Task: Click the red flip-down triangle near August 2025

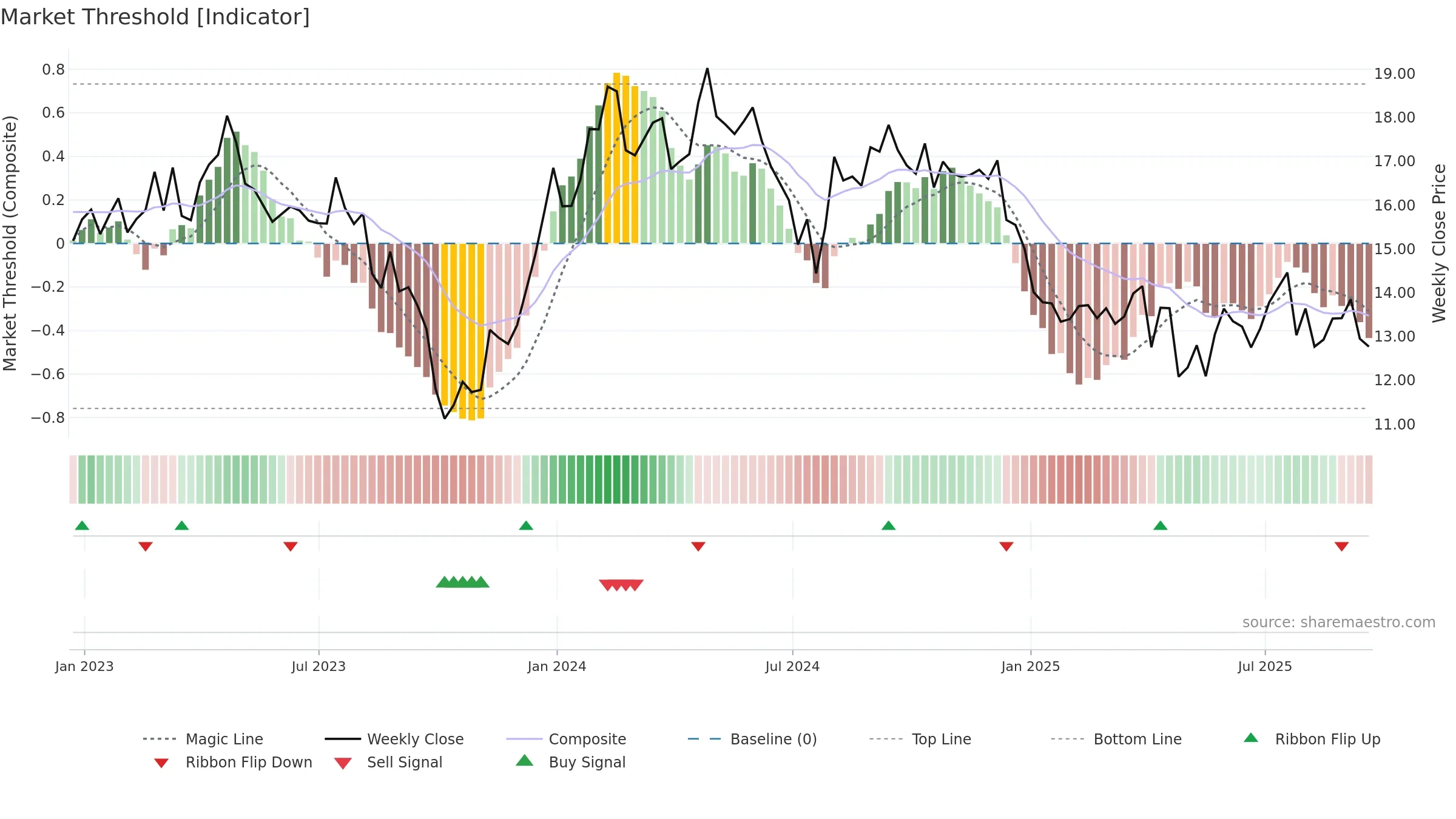Action: tap(1341, 547)
